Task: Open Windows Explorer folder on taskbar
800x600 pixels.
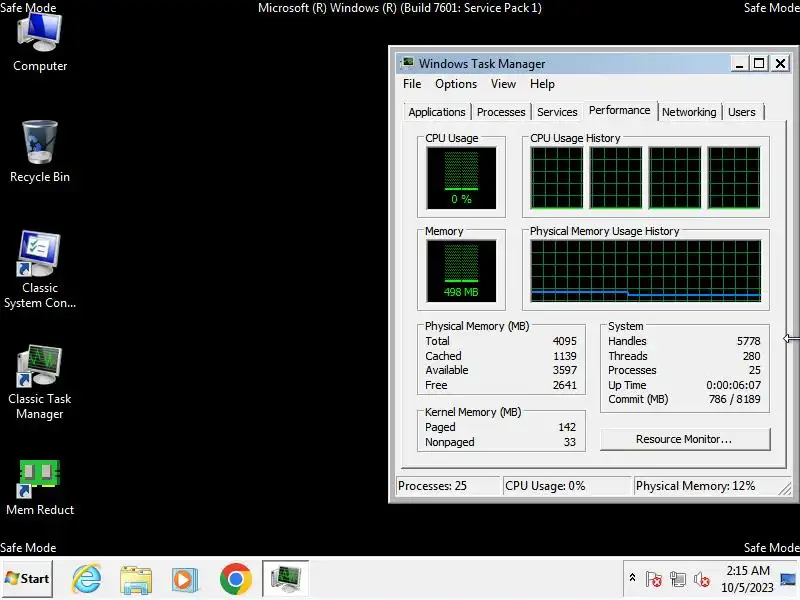Action: tap(136, 579)
